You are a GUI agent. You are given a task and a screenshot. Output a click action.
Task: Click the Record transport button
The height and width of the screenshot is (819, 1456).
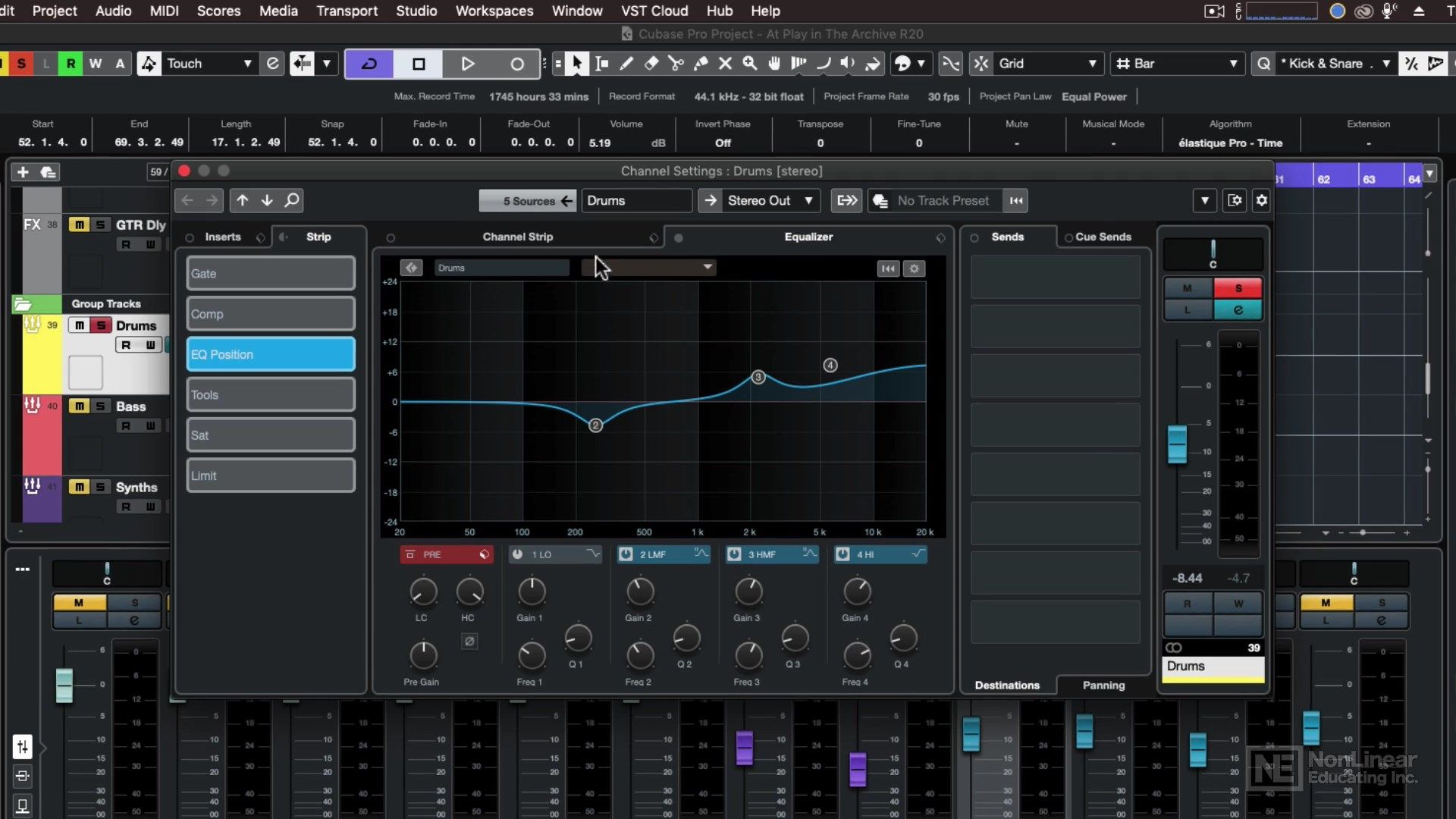pos(517,64)
